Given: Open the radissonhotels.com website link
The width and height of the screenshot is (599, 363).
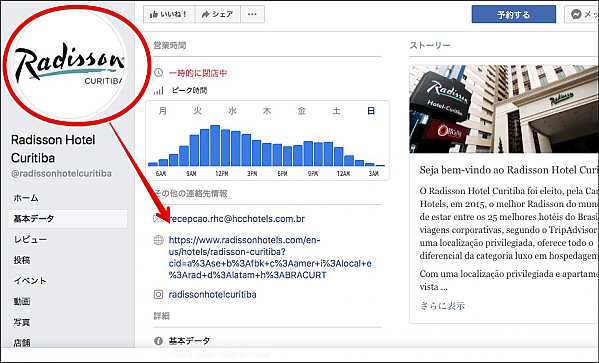Looking at the screenshot, I should (270, 258).
